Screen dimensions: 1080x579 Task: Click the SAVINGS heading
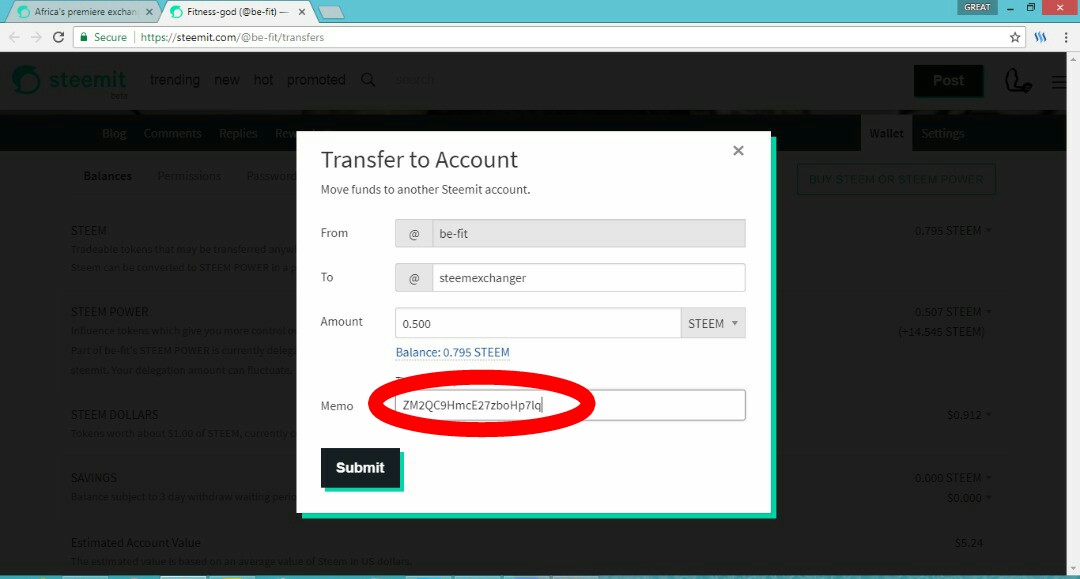coord(94,478)
